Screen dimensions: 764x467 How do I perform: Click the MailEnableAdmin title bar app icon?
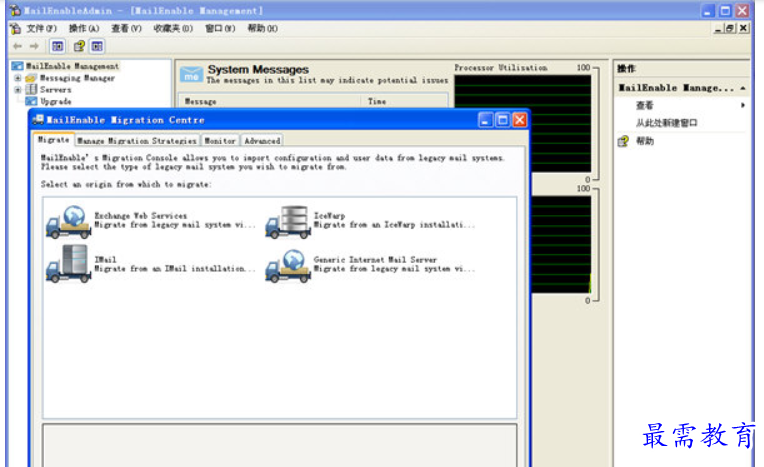(15, 10)
